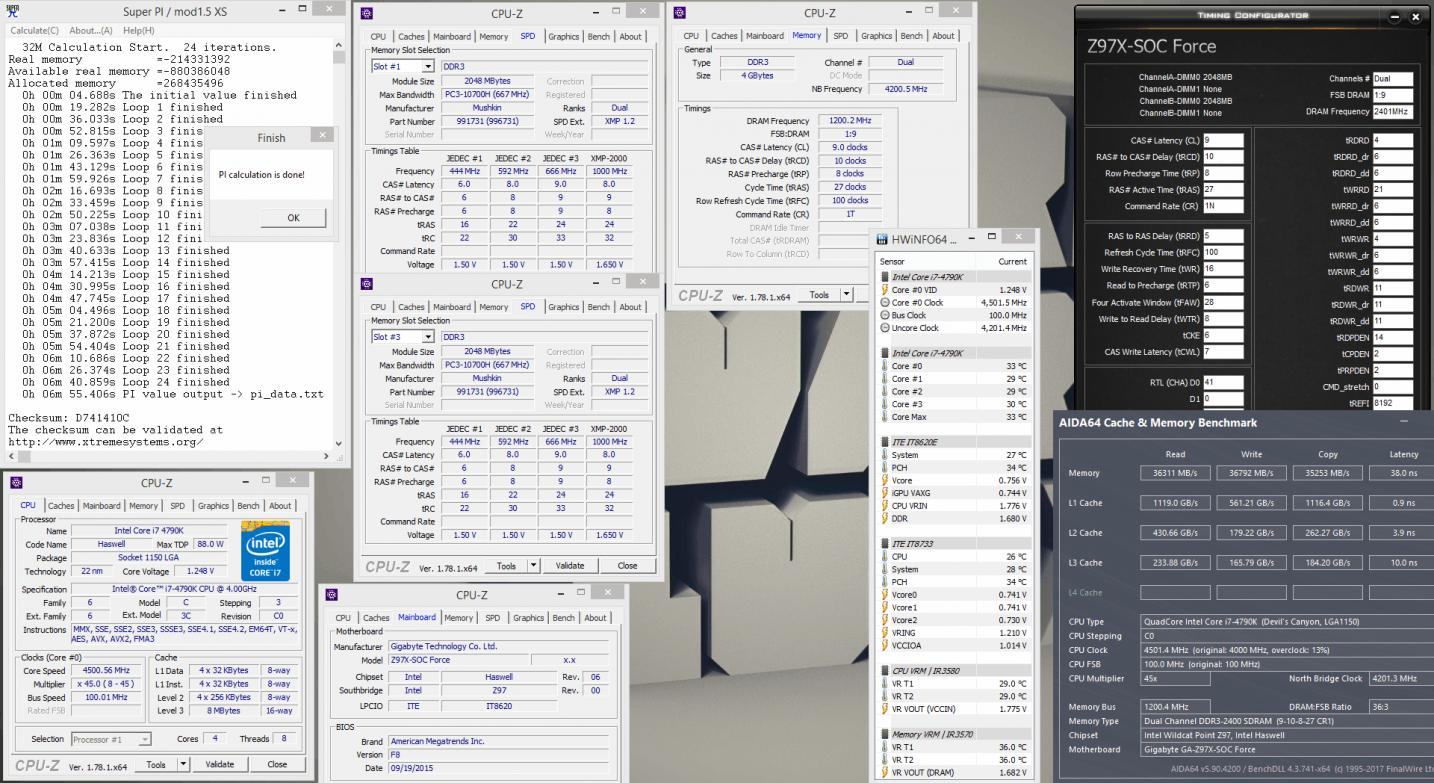Click Close button in CPU-Z Slot #3 window
Viewport: 1434px width, 783px height.
627,566
